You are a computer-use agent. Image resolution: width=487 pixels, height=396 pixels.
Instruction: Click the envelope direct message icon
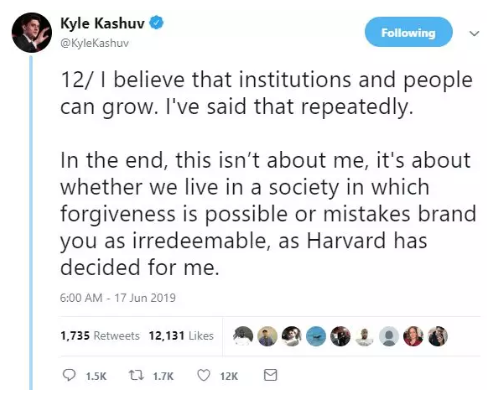click(x=270, y=375)
